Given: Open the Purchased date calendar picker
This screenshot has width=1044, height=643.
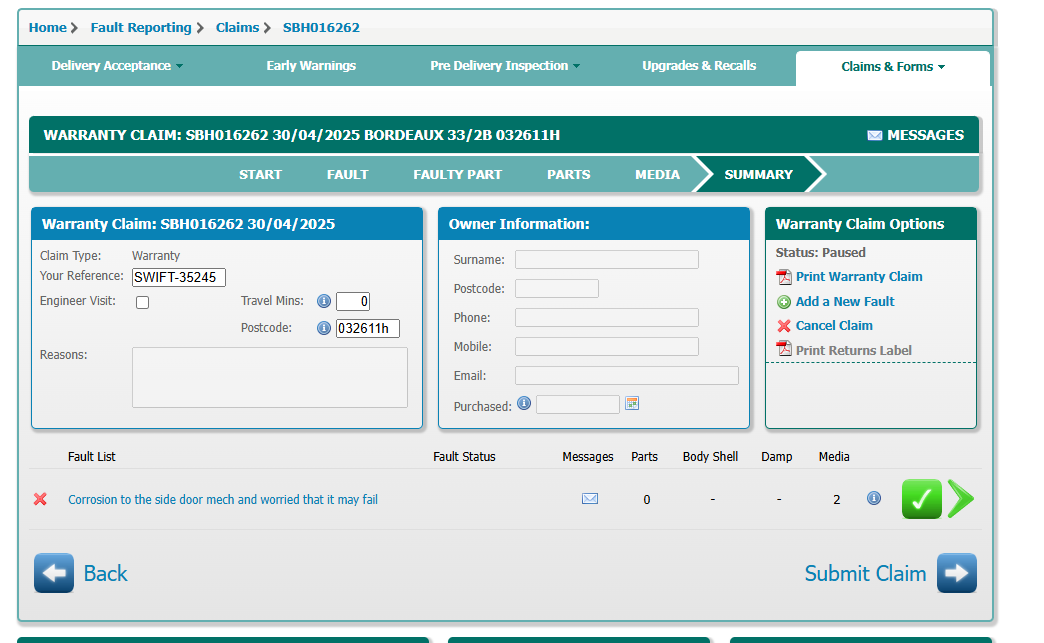Looking at the screenshot, I should [632, 404].
